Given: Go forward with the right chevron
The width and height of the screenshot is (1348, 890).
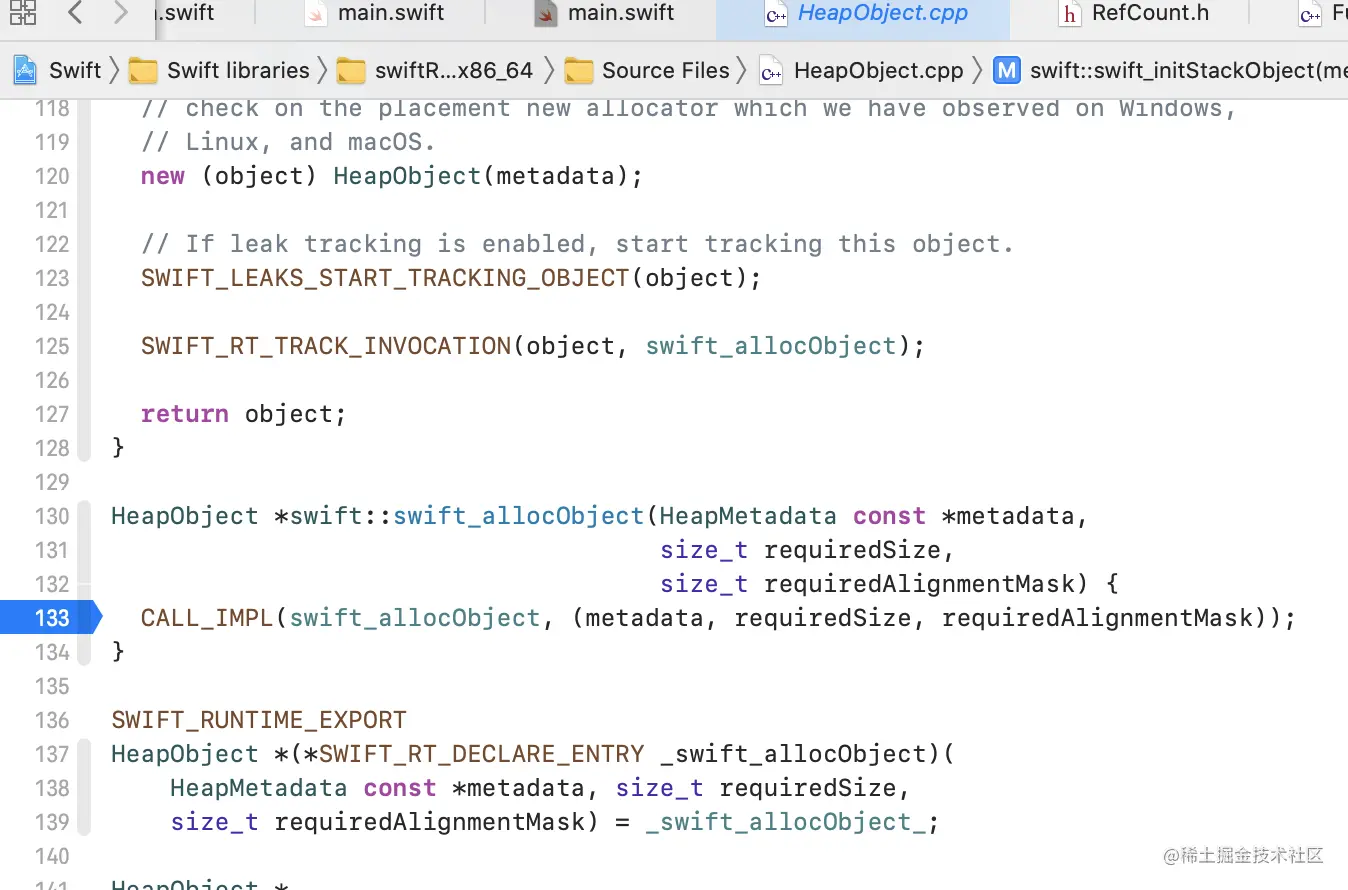Looking at the screenshot, I should coord(121,13).
